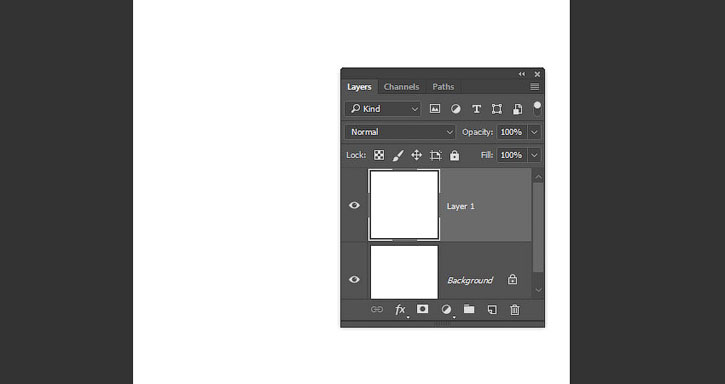The image size is (725, 384).
Task: Link layers chain icon
Action: [x=377, y=310]
